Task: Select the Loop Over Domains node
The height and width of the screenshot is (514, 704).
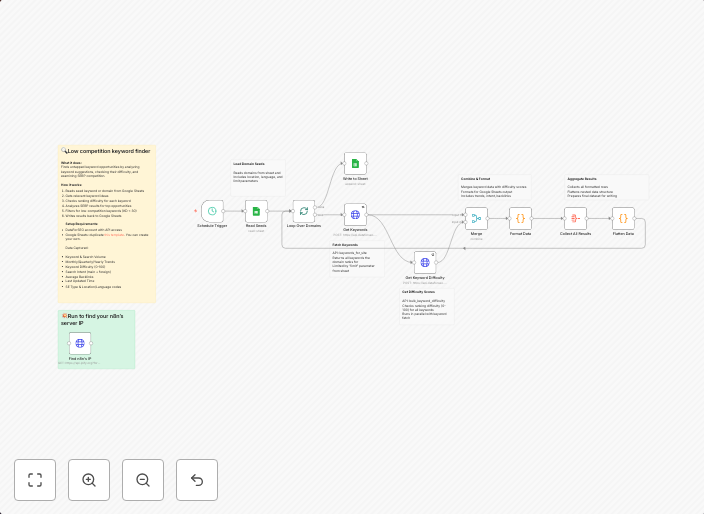Action: tap(304, 211)
